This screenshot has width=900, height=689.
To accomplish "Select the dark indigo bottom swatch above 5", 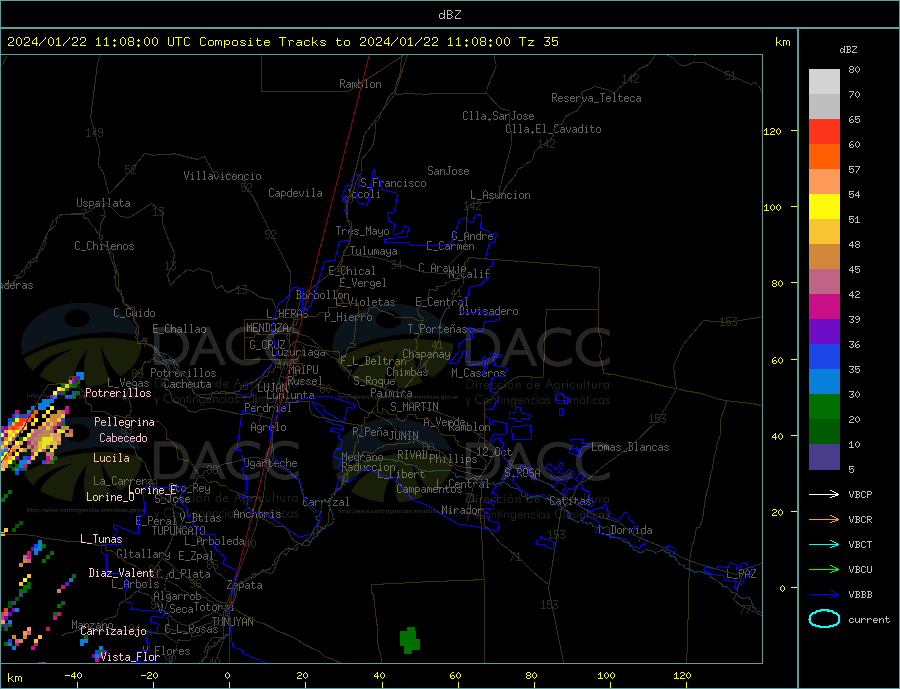I will [x=824, y=457].
